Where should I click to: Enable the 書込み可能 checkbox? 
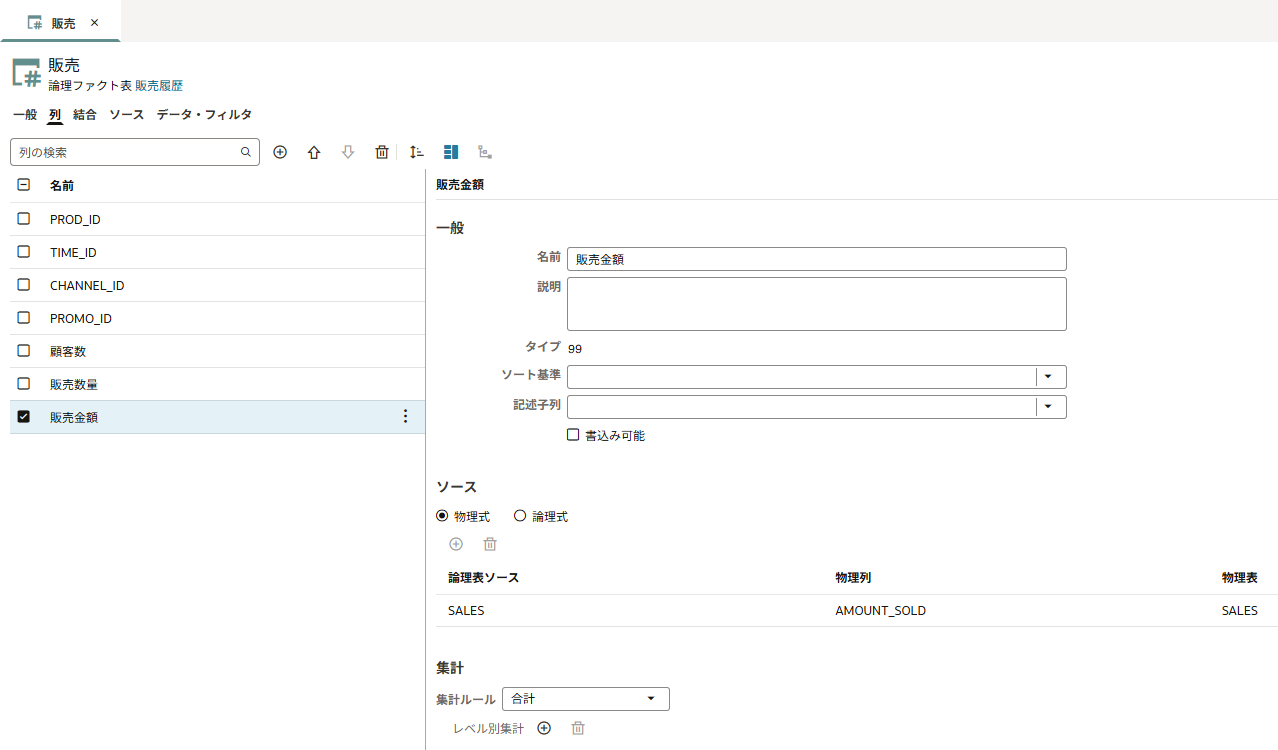pos(573,435)
